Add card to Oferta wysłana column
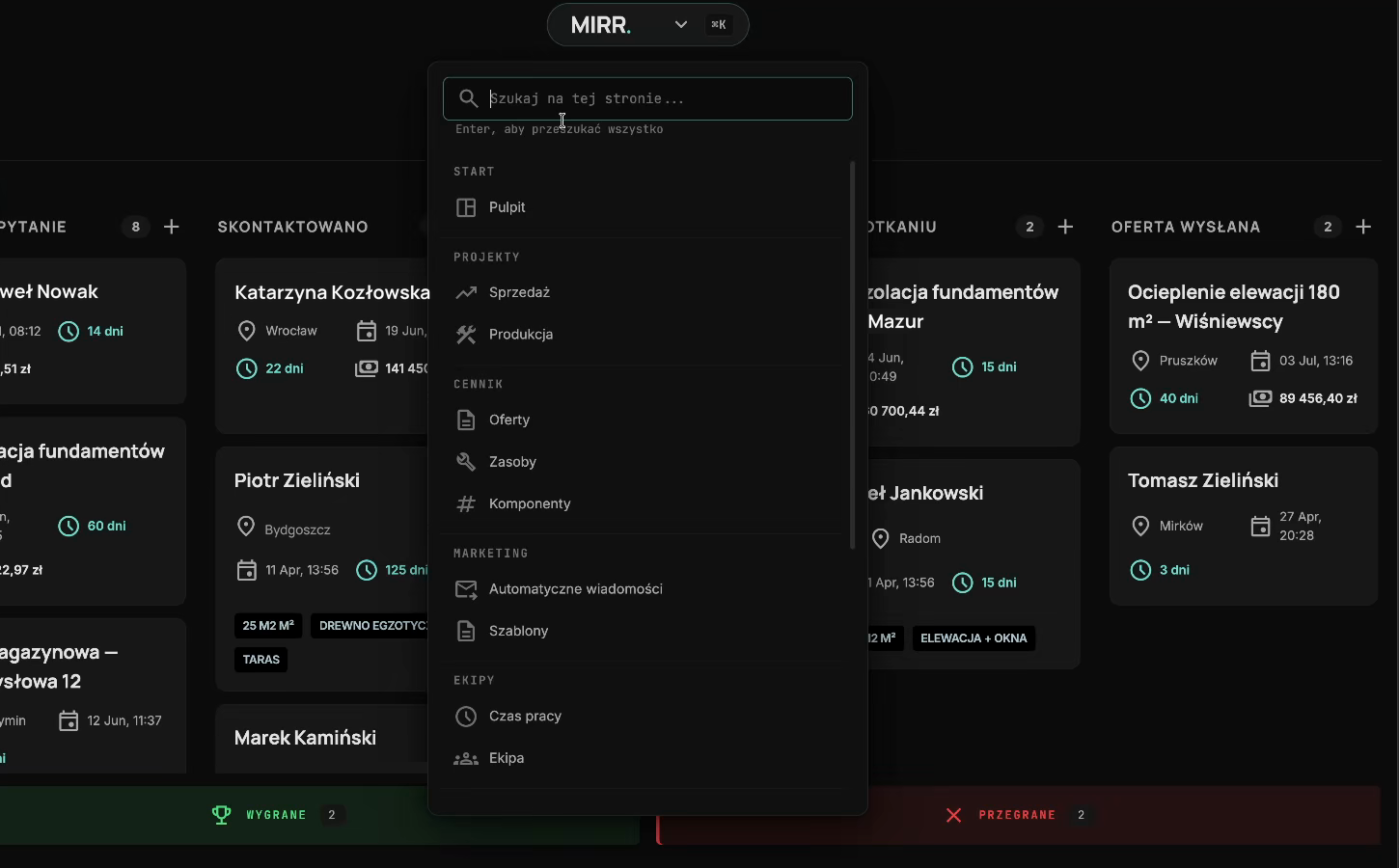 1363,227
